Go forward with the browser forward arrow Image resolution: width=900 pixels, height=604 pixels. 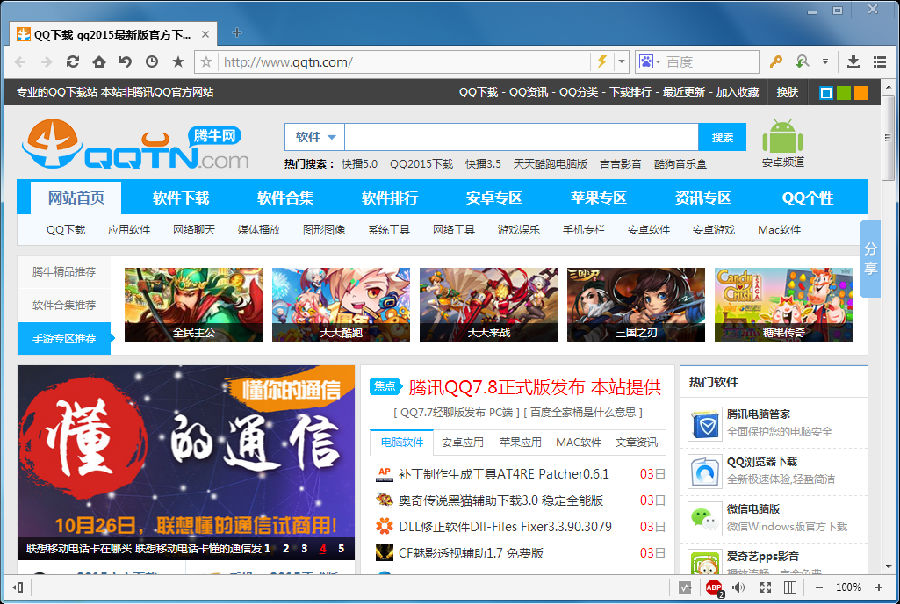click(46, 62)
